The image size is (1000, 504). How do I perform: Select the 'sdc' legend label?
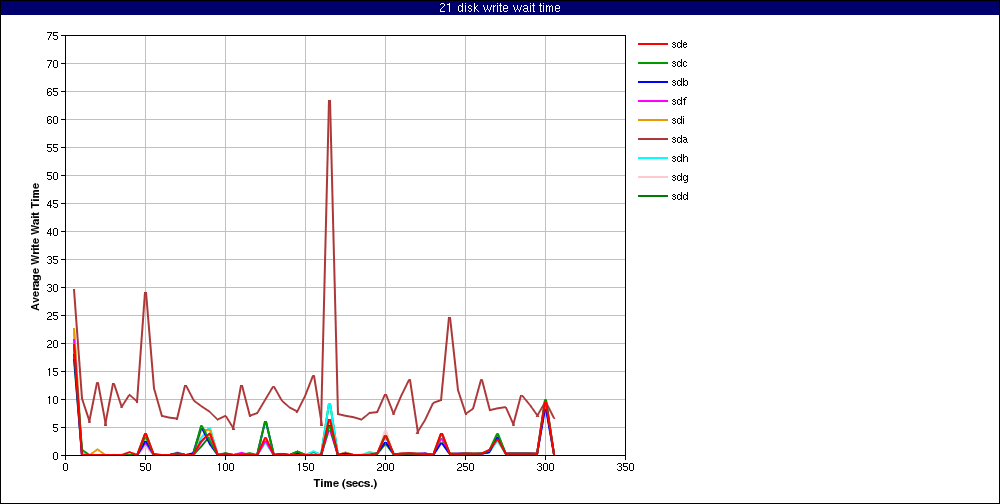tap(679, 63)
